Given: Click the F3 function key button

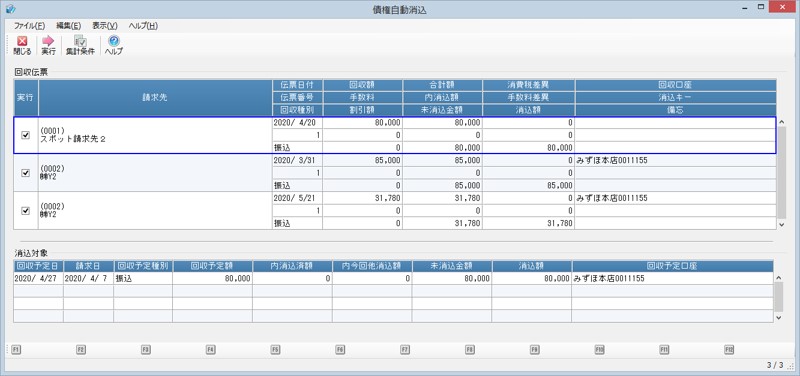Looking at the screenshot, I should [x=145, y=349].
